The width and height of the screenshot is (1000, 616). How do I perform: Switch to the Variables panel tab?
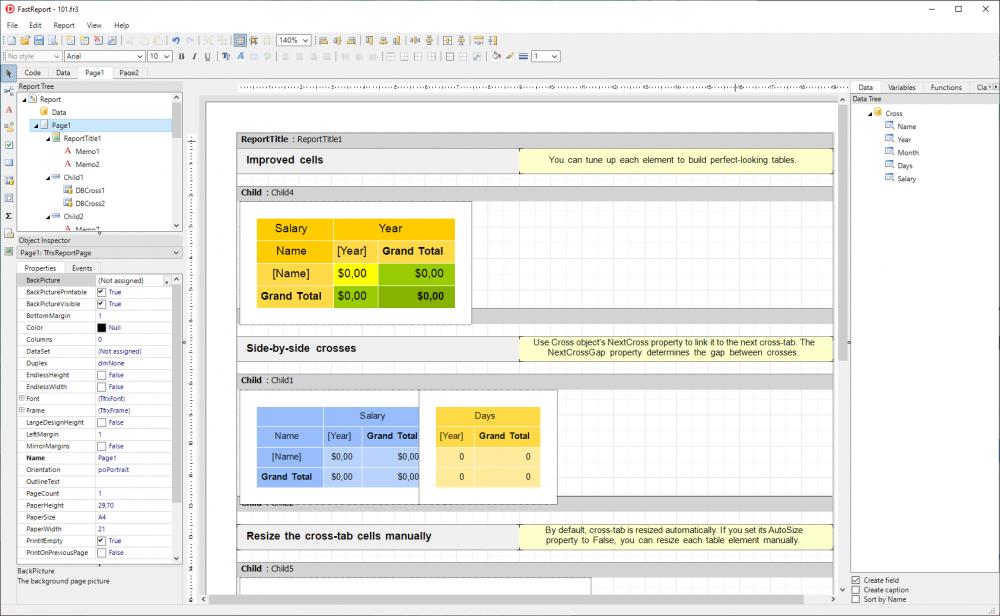[902, 87]
